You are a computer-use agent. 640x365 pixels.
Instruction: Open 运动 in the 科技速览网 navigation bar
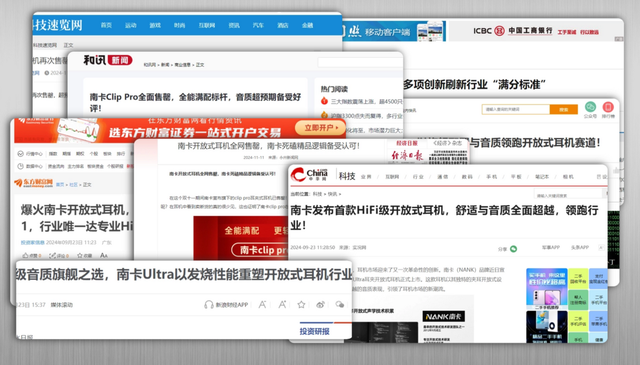(x=131, y=25)
